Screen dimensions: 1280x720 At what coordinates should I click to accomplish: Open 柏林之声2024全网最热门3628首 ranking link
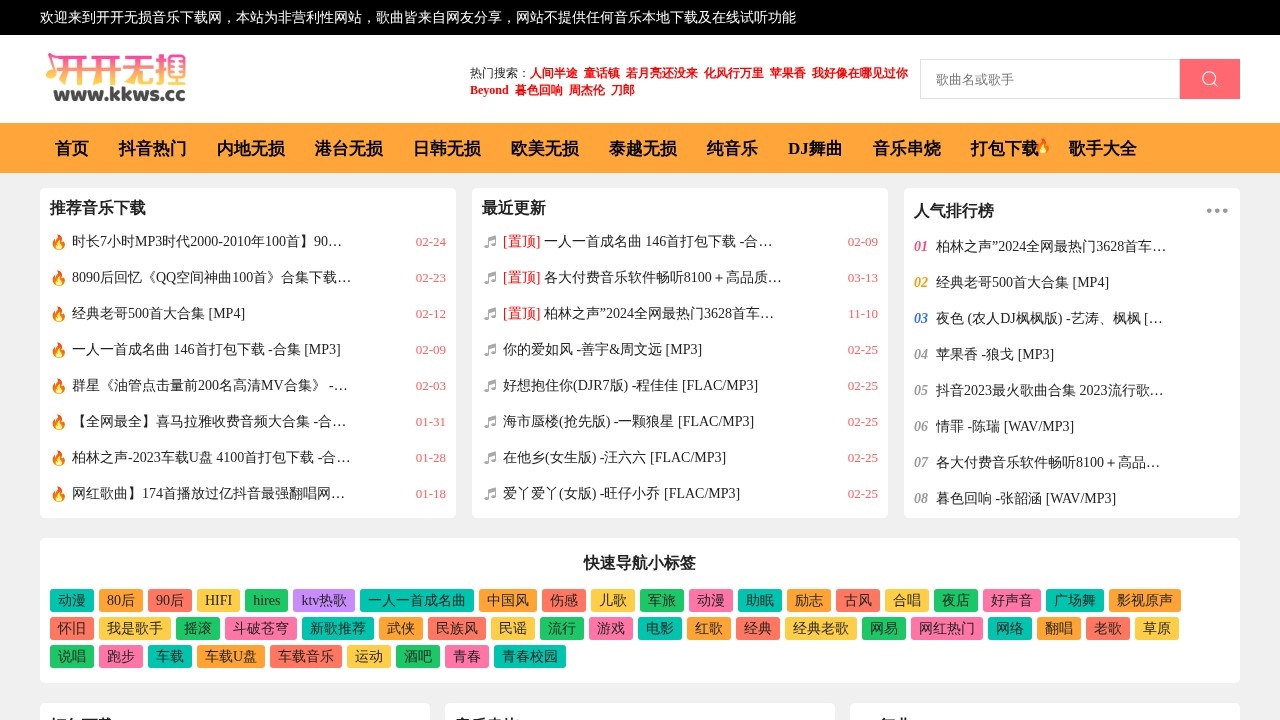pos(1048,246)
